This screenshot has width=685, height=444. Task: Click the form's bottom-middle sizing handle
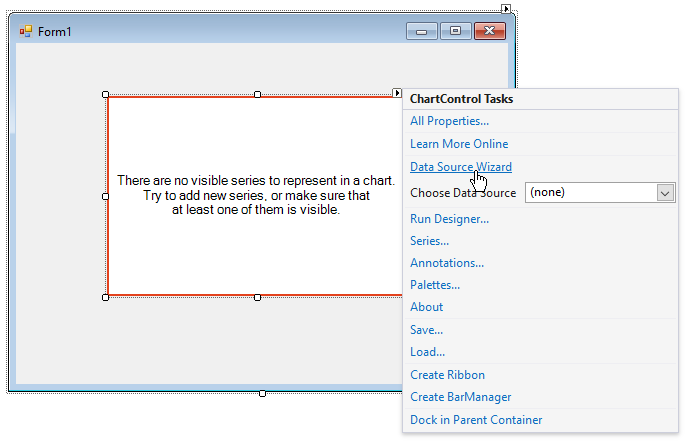click(x=262, y=394)
